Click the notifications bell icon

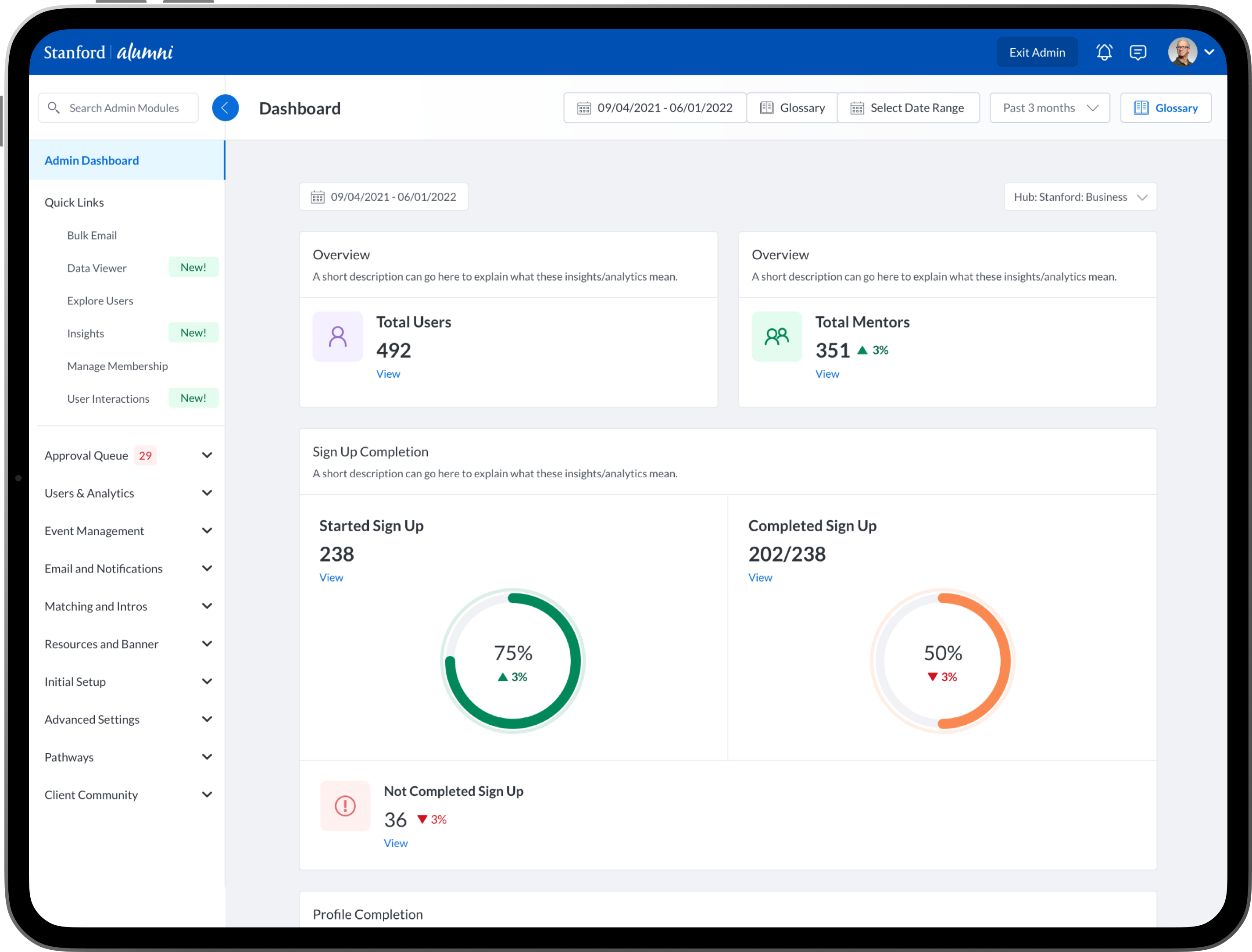(1104, 52)
